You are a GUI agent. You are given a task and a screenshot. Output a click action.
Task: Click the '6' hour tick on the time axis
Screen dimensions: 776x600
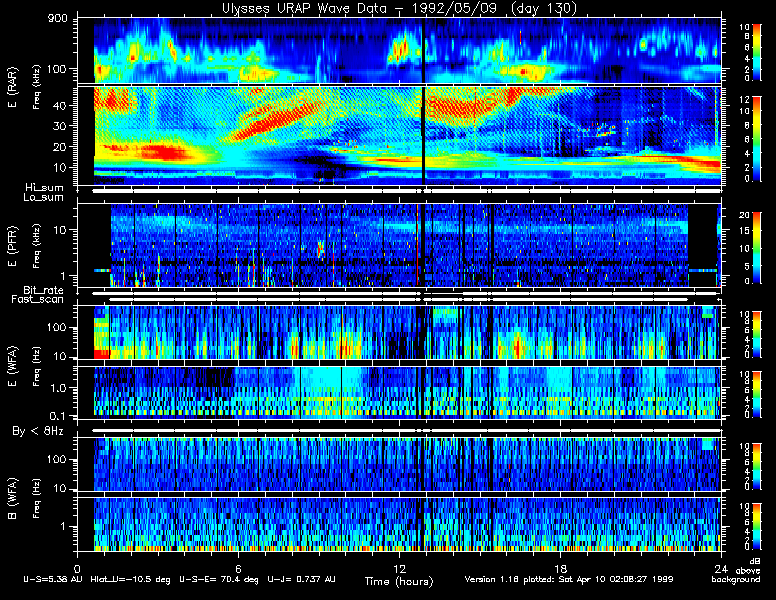click(238, 568)
